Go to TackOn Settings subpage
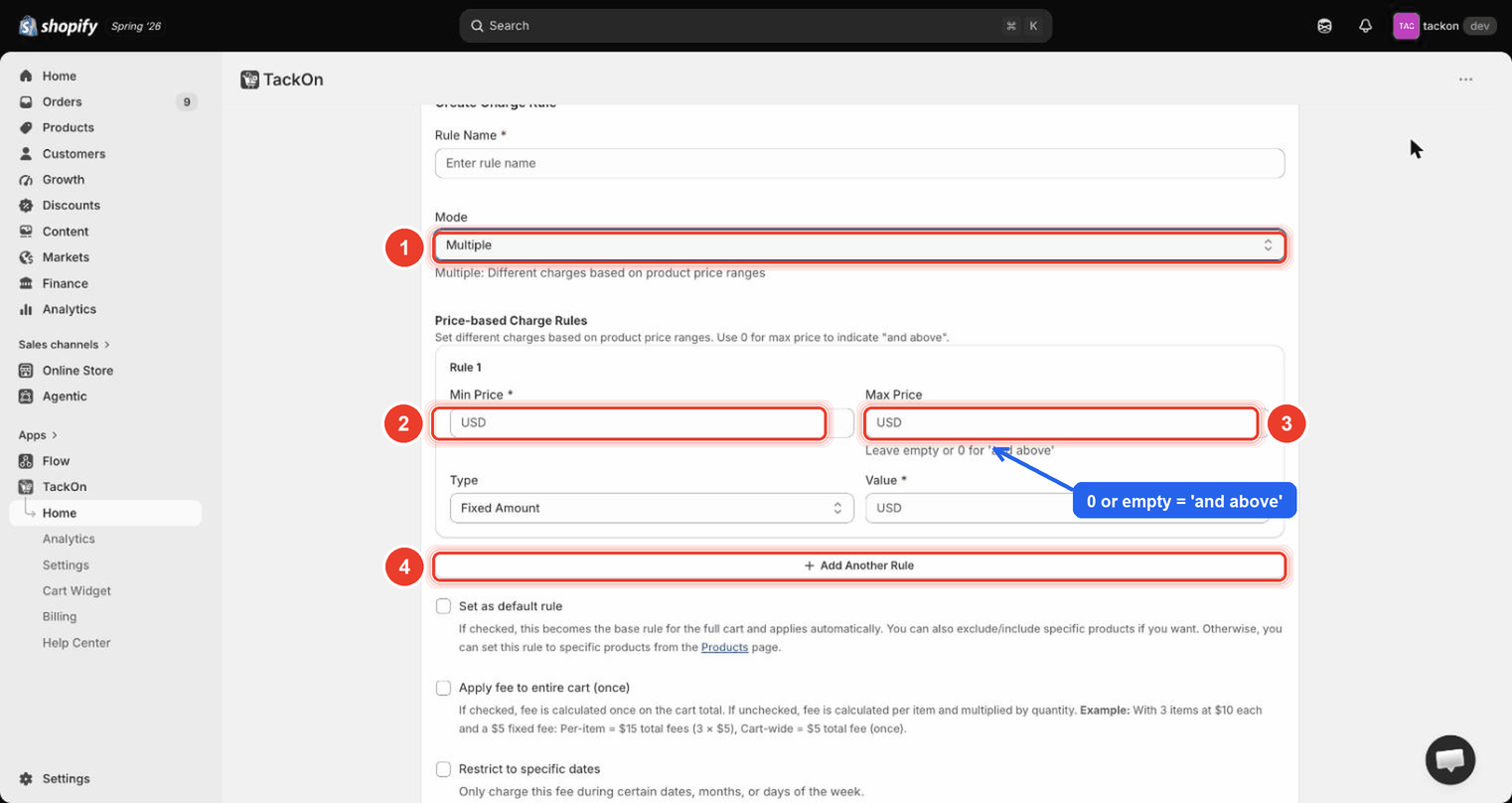 pyautogui.click(x=66, y=564)
